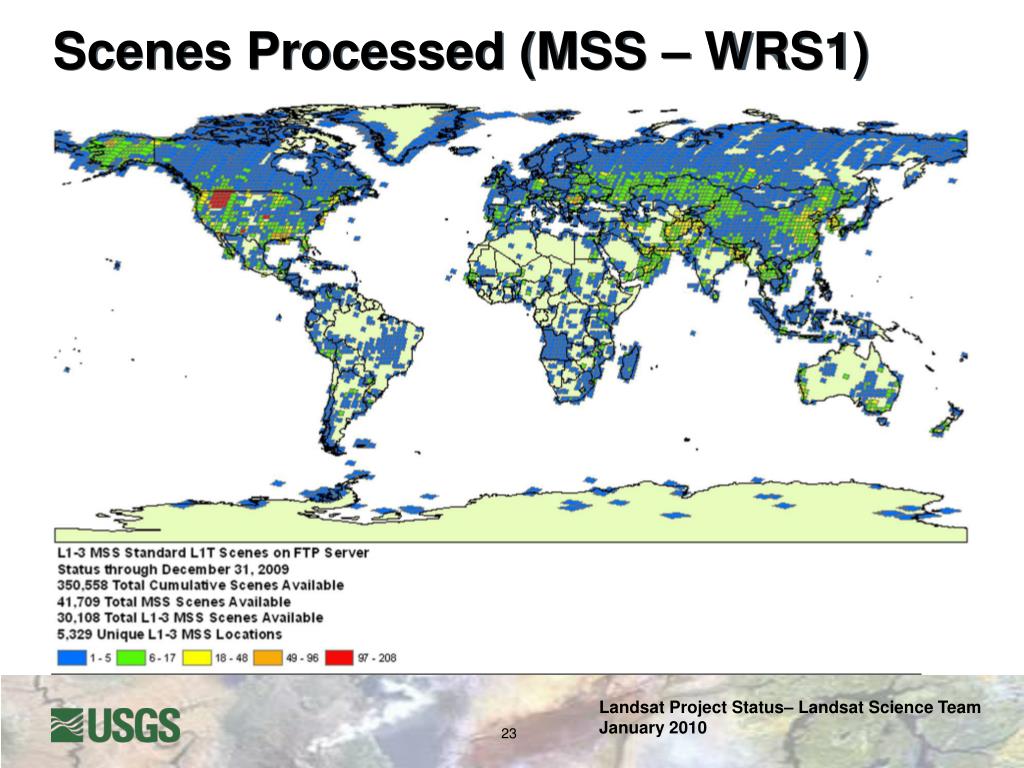The width and height of the screenshot is (1024, 768).
Task: Select the red 97-208 legend swatch
Action: (339, 658)
